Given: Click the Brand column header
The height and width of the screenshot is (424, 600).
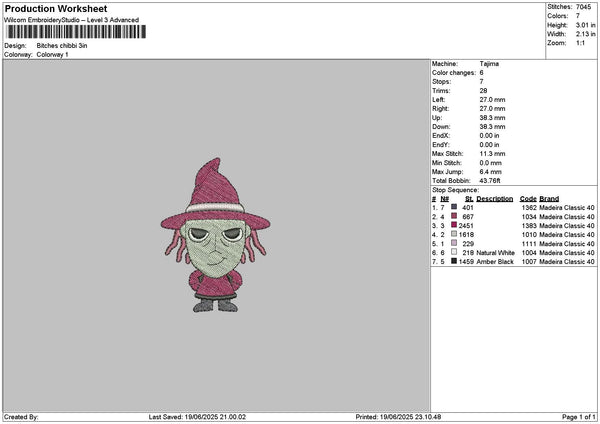Looking at the screenshot, I should [549, 198].
